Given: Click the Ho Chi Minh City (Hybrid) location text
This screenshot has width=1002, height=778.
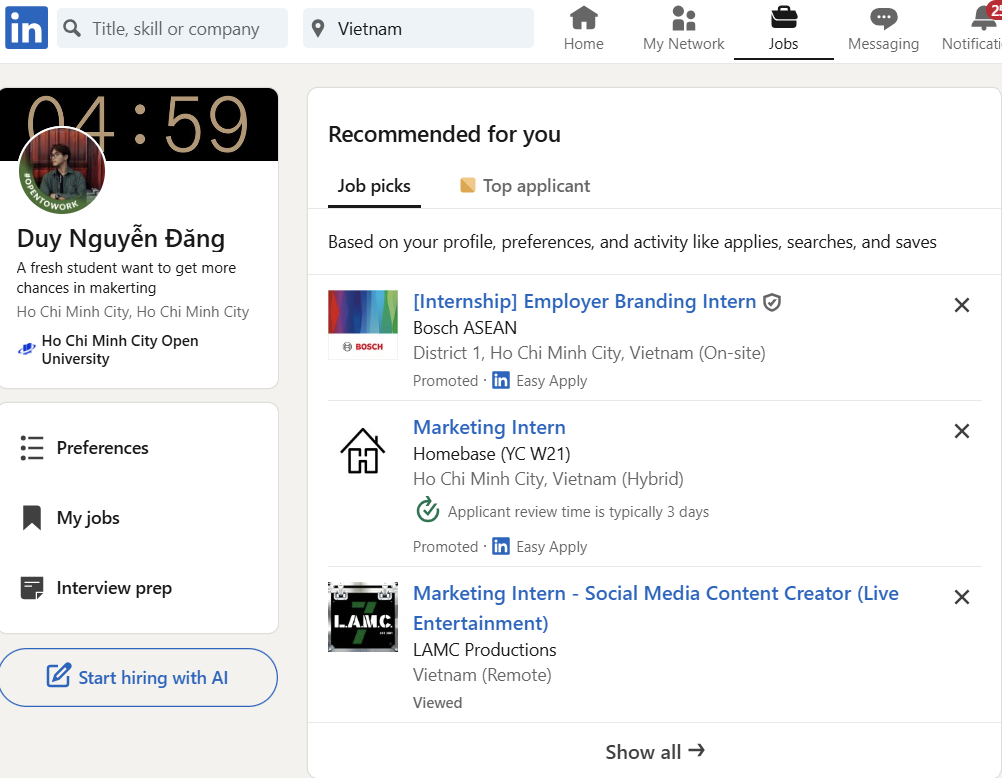Looking at the screenshot, I should click(548, 479).
